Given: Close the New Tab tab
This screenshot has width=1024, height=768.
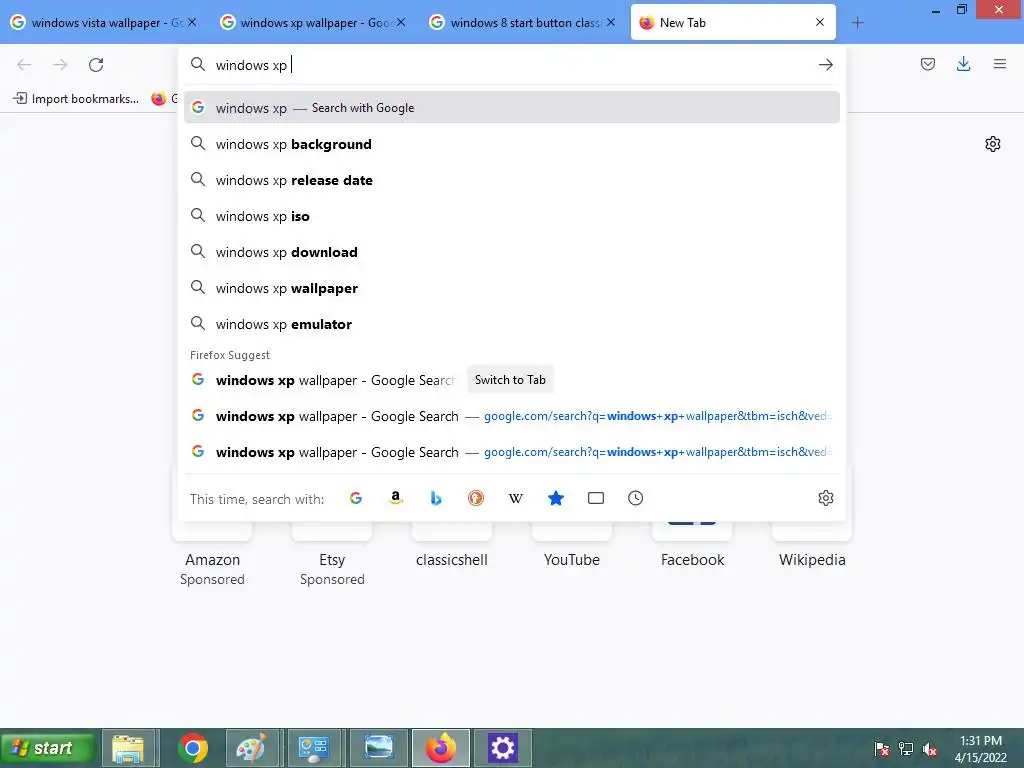Looking at the screenshot, I should pos(820,22).
